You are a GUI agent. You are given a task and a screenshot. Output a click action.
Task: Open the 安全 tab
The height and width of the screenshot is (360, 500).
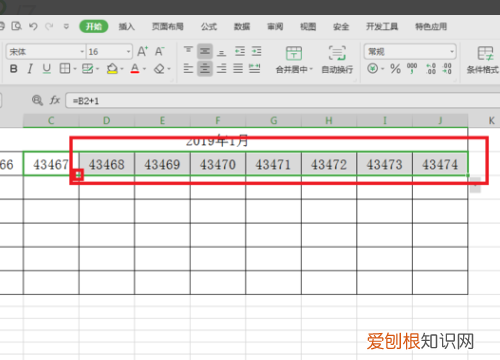(x=341, y=26)
